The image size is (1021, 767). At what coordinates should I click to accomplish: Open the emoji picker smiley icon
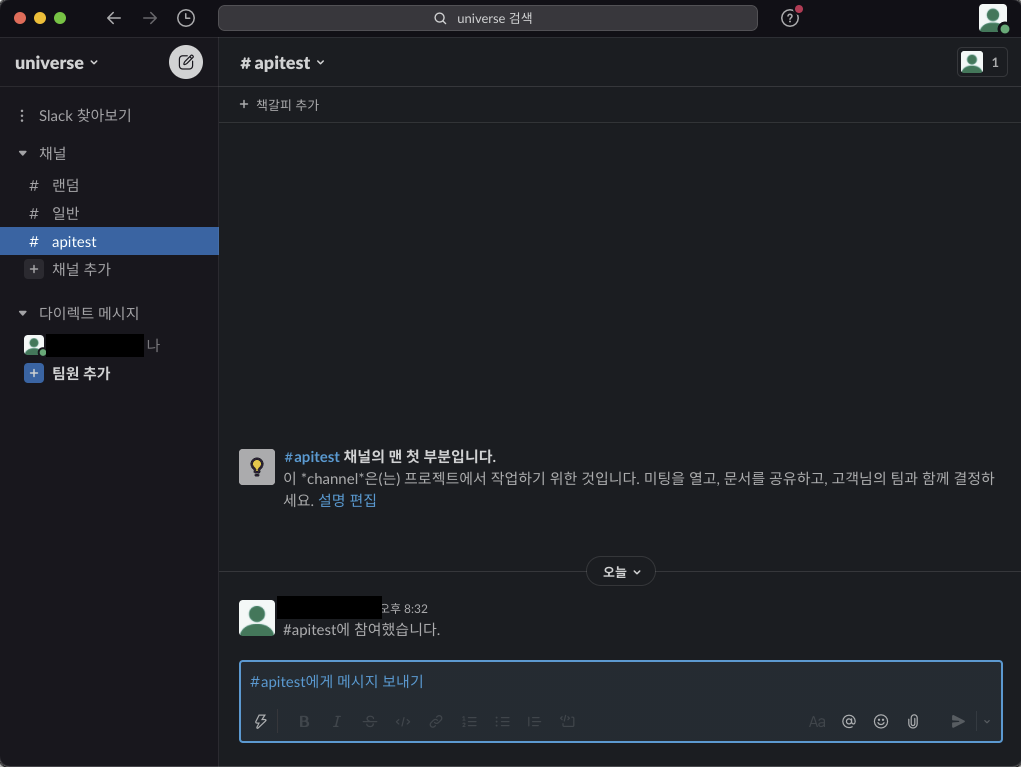pos(881,721)
